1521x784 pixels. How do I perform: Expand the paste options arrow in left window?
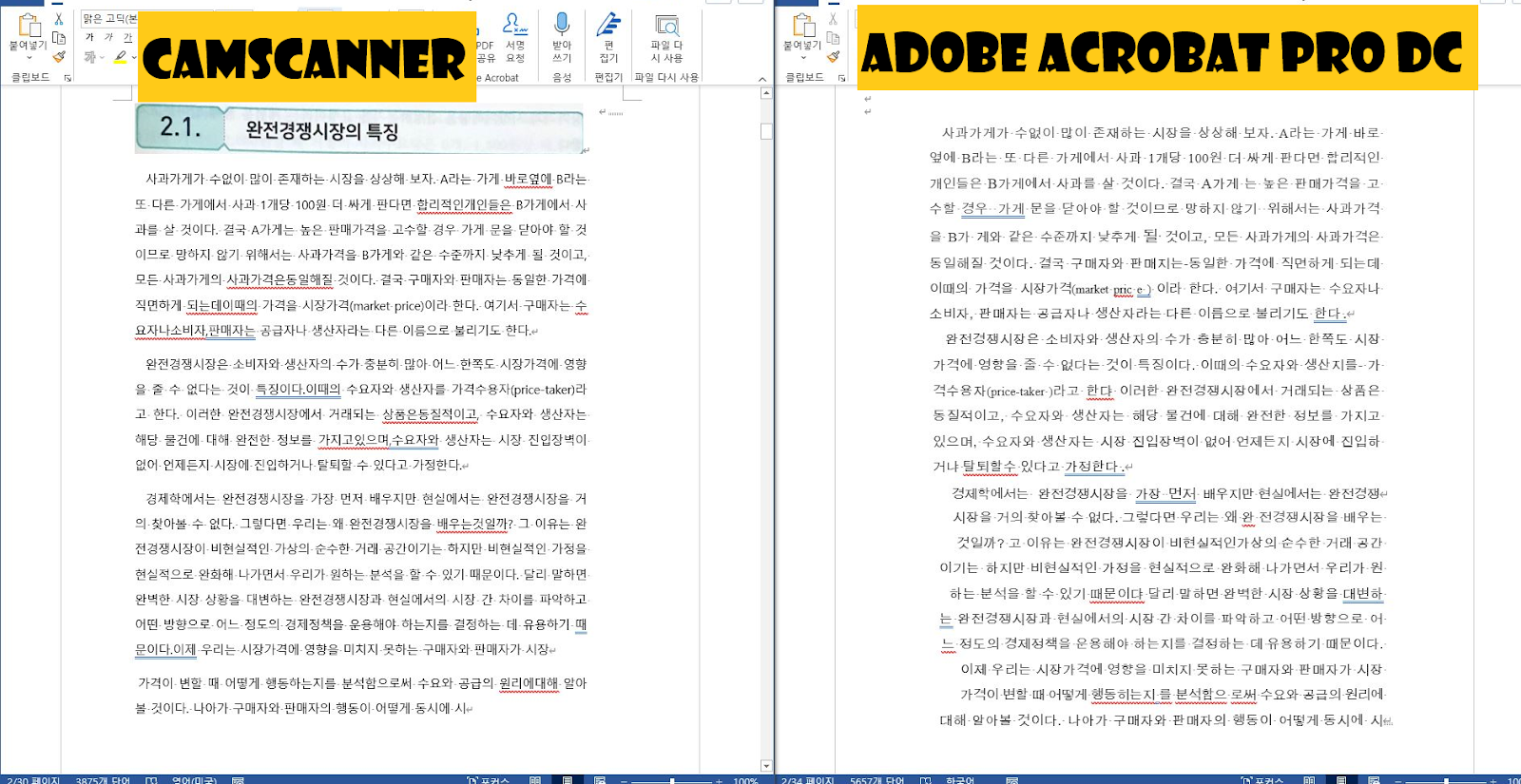coord(29,58)
